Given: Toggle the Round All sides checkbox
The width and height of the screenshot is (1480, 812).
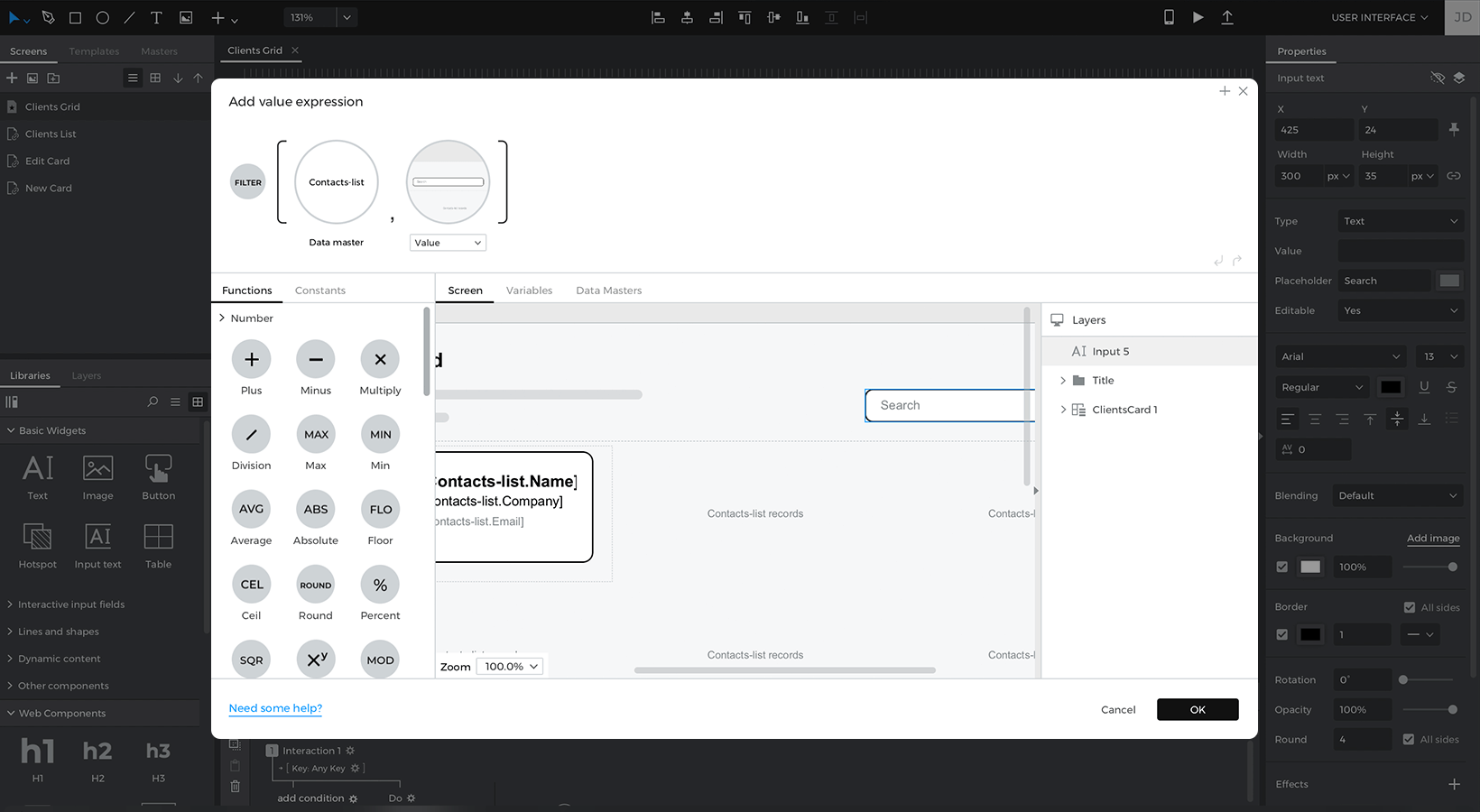Looking at the screenshot, I should click(x=1409, y=740).
